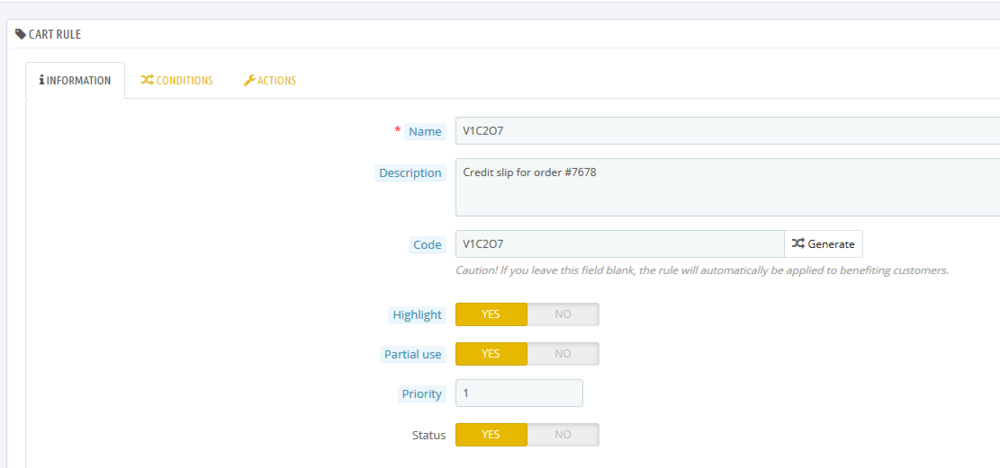Disable Partial use by clicking NO
The width and height of the screenshot is (1000, 468).
[x=563, y=354]
